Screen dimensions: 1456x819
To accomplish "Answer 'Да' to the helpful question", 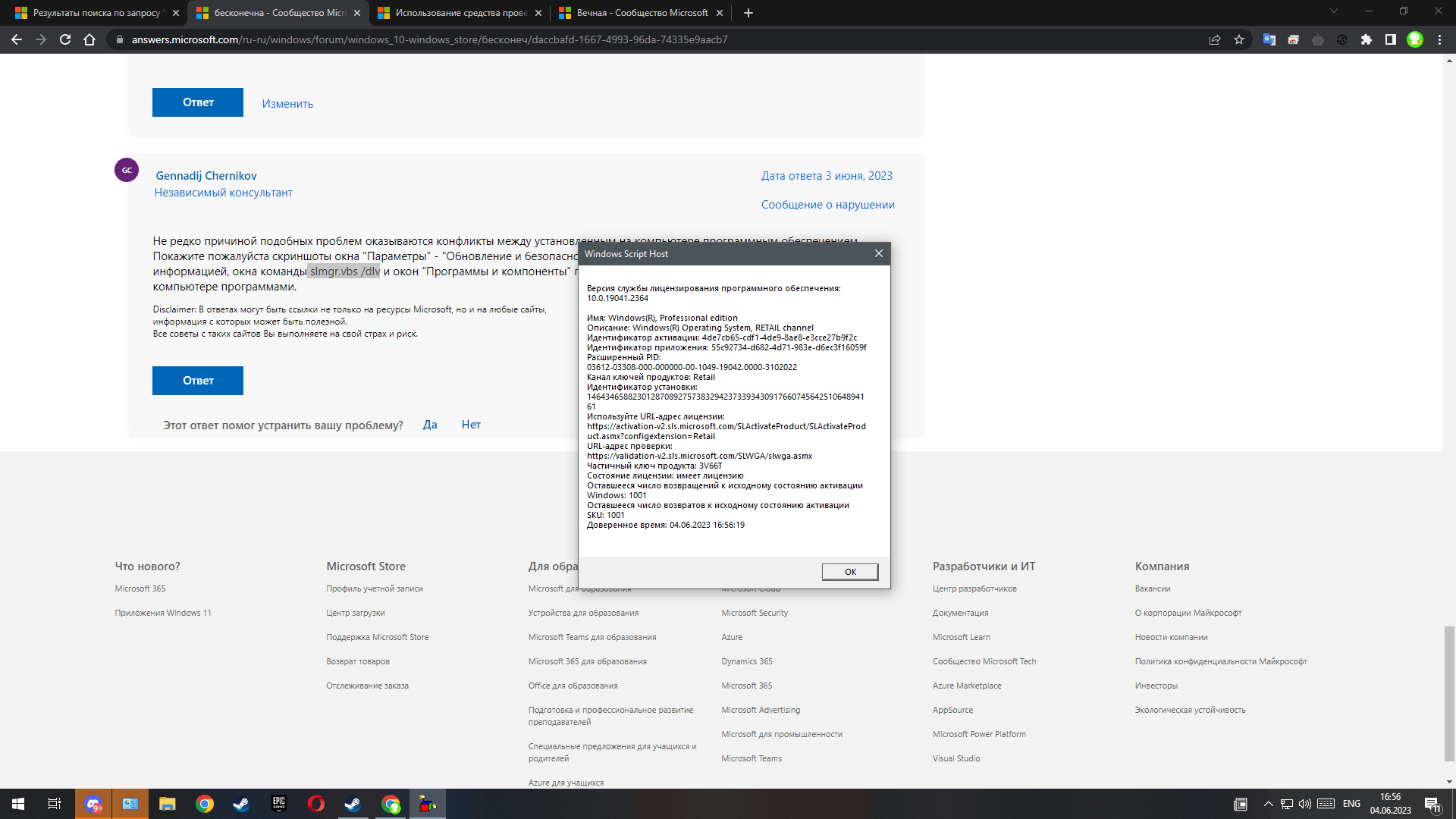I will [x=430, y=425].
